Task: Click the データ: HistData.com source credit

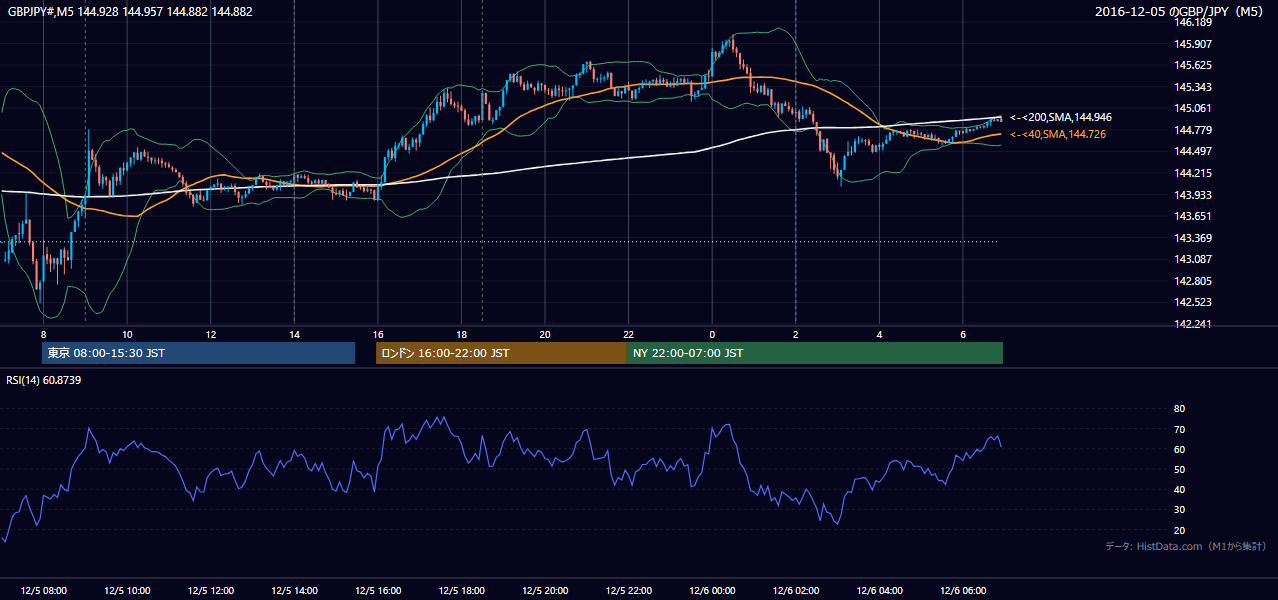Action: tap(1185, 546)
